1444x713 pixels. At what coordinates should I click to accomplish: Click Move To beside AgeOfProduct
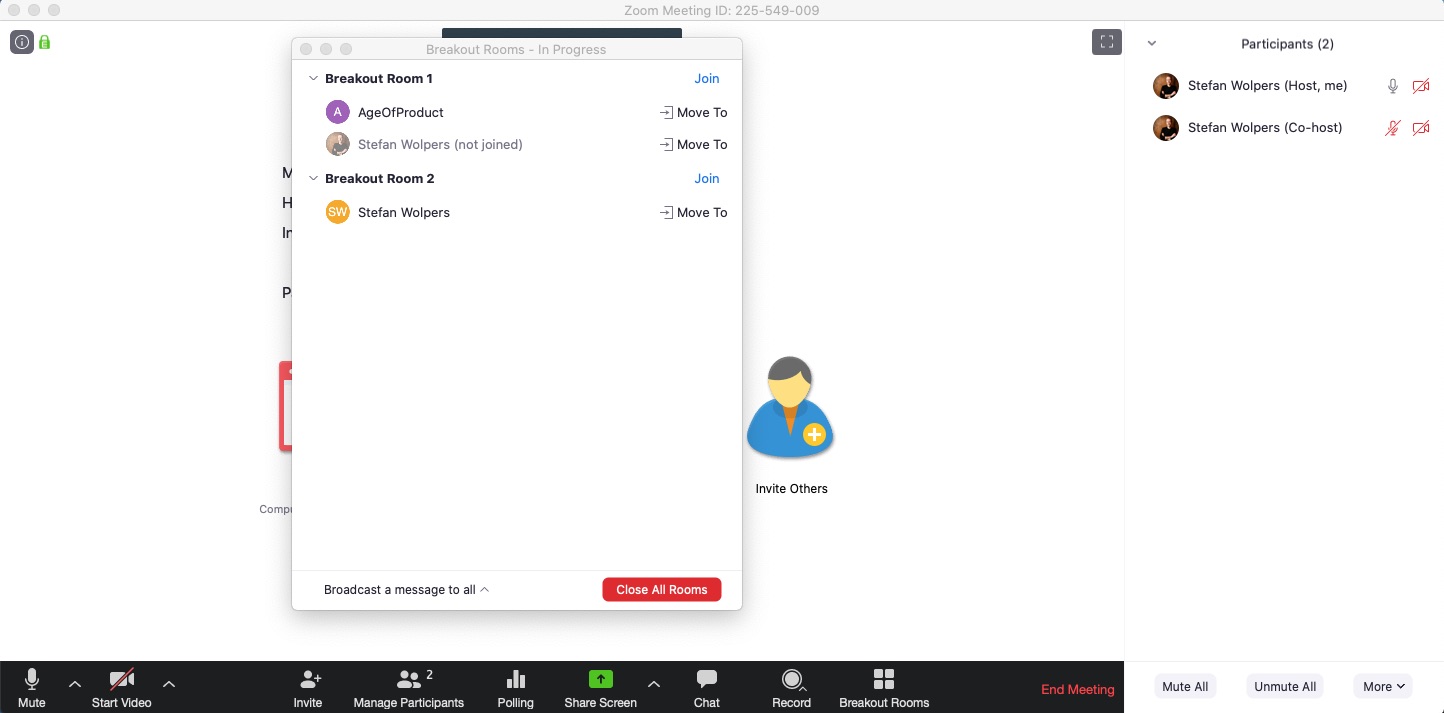(x=693, y=113)
